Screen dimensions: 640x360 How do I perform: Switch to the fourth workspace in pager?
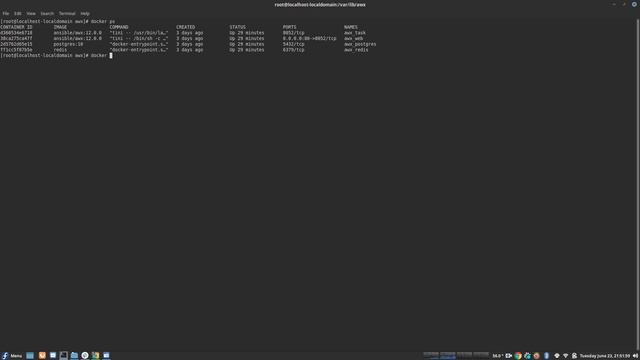coord(481,356)
